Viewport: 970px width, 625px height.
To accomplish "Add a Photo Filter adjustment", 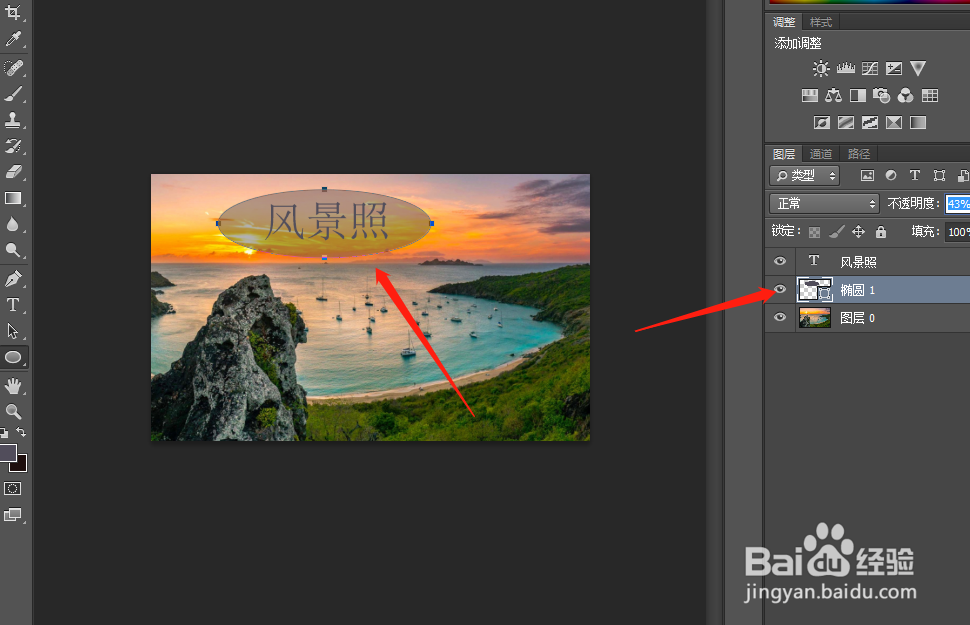I will (882, 95).
